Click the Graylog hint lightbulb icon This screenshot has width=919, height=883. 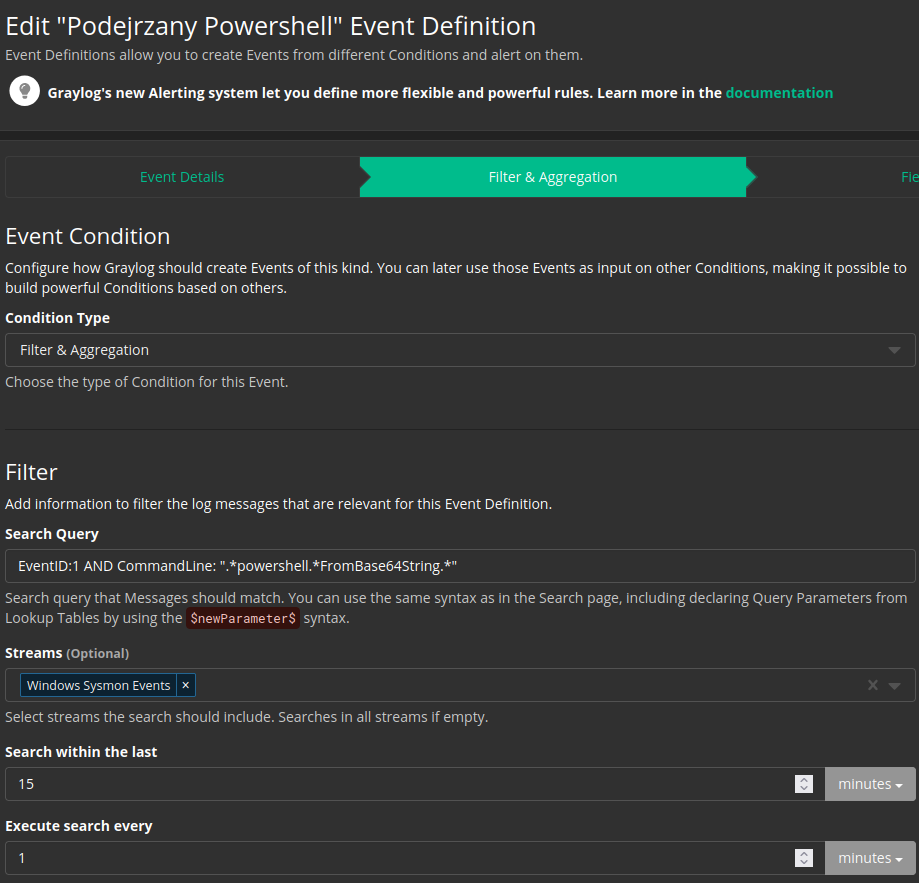pos(24,90)
